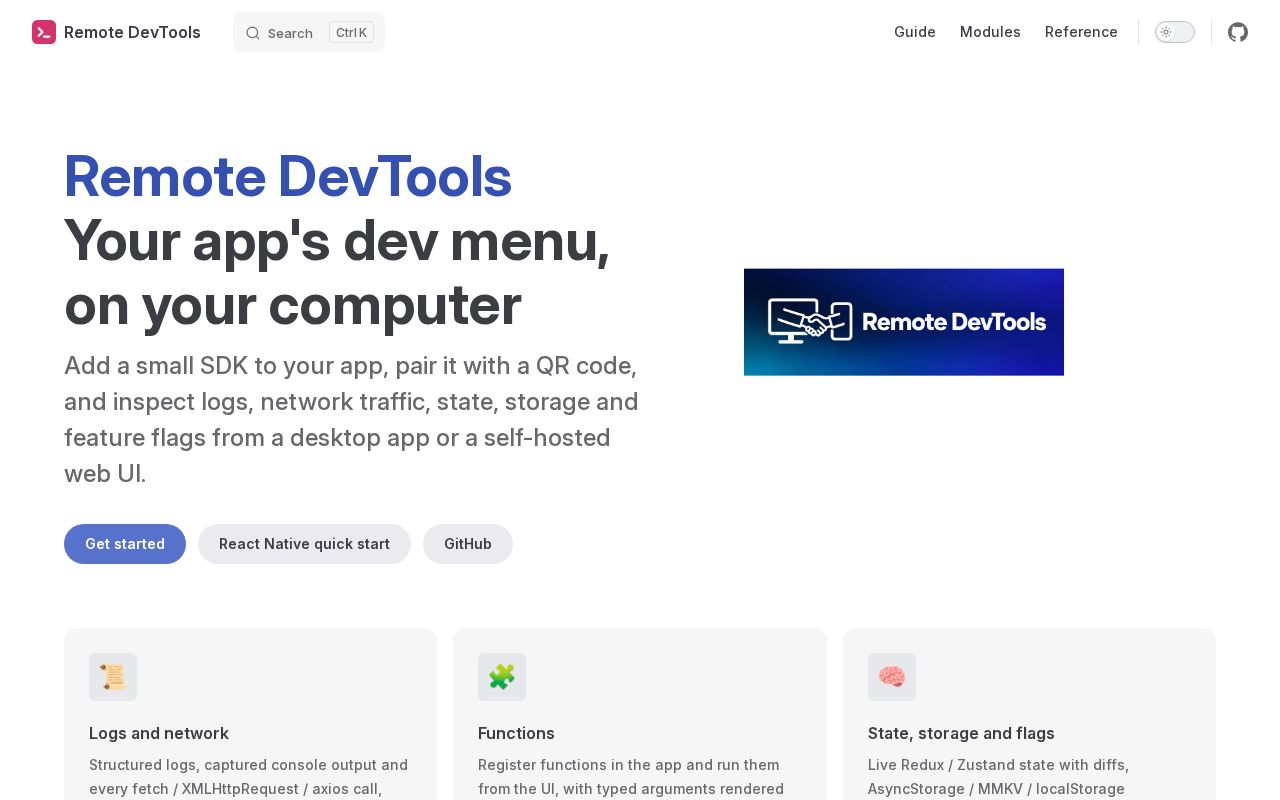Open the Modules nav item
The image size is (1280, 800).
990,32
